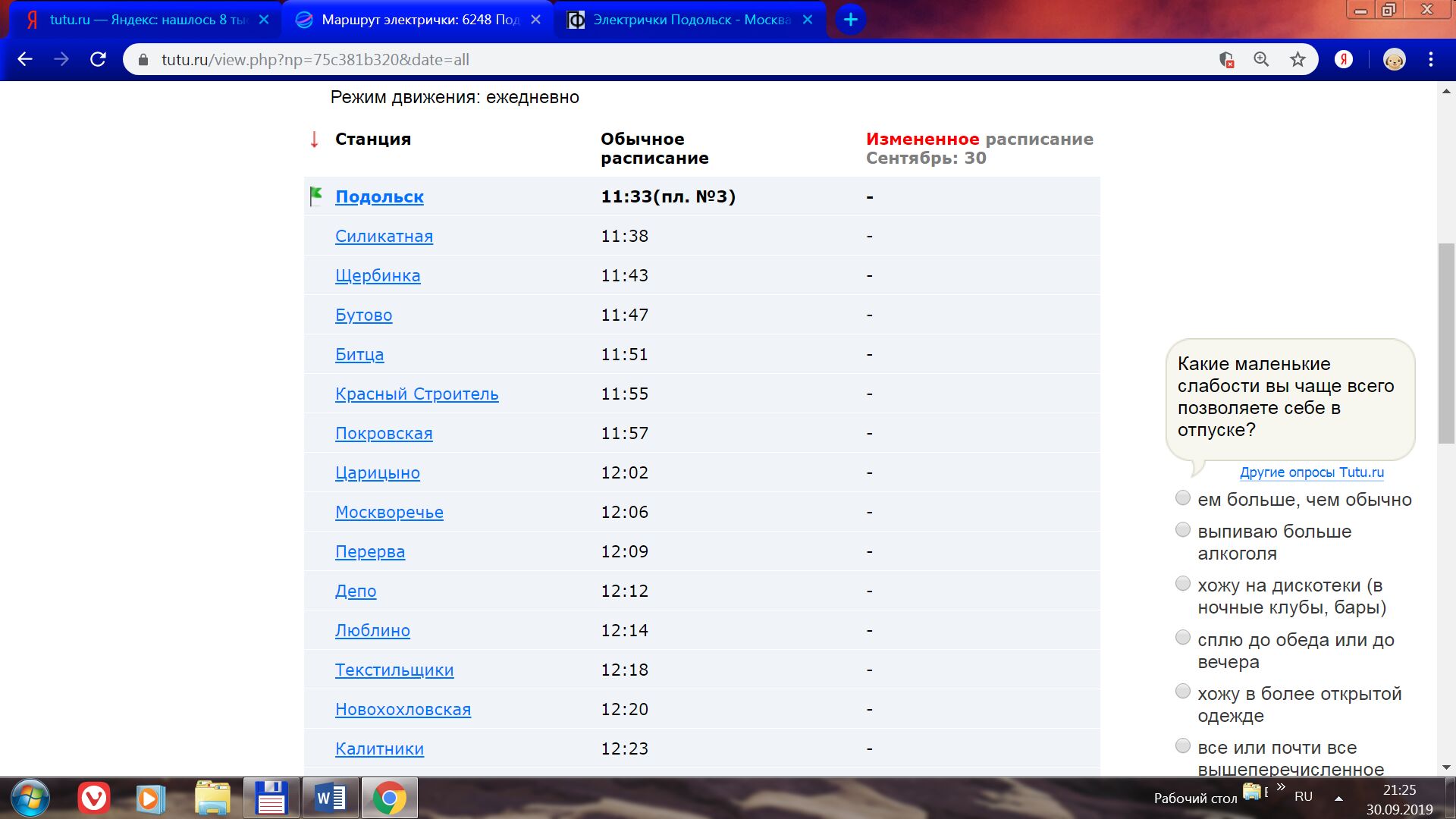This screenshot has width=1456, height=819.
Task: Open the Царицыно station link
Action: (377, 472)
